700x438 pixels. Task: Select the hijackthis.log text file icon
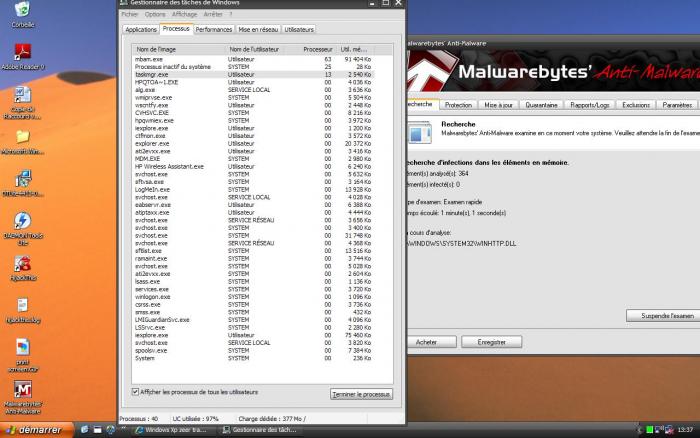(x=23, y=310)
